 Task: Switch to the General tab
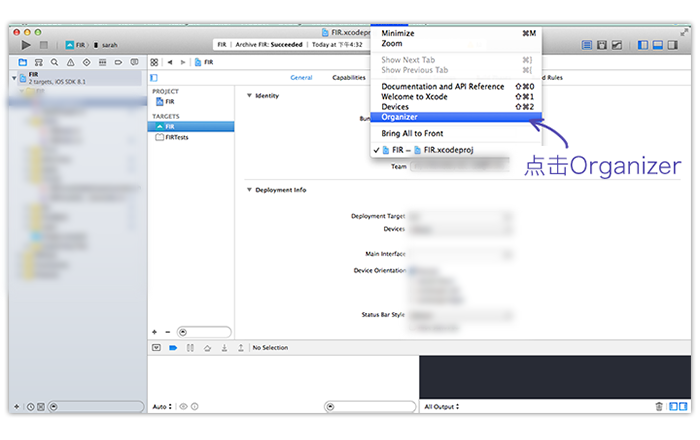click(x=301, y=78)
